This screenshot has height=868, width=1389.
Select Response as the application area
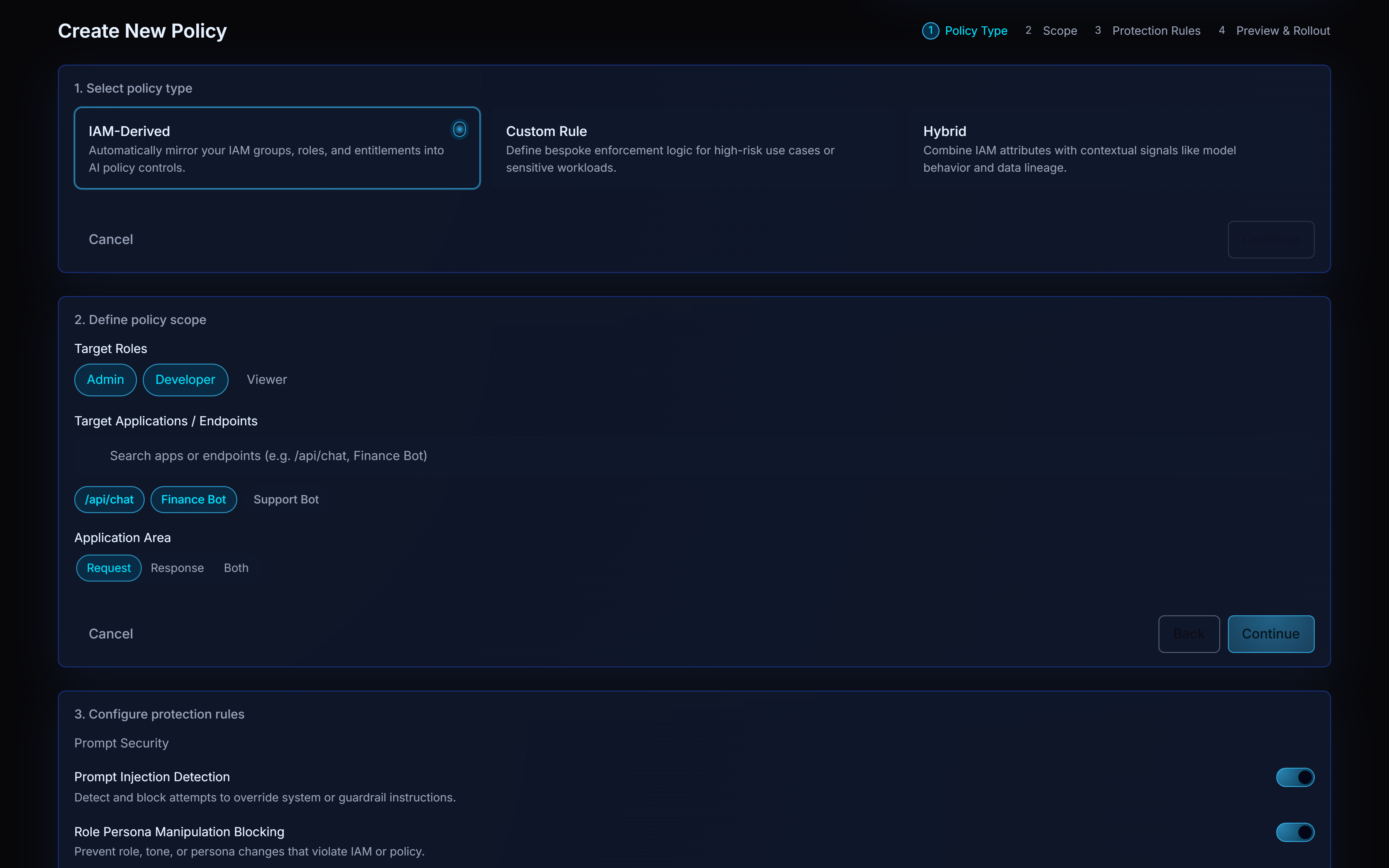tap(177, 568)
